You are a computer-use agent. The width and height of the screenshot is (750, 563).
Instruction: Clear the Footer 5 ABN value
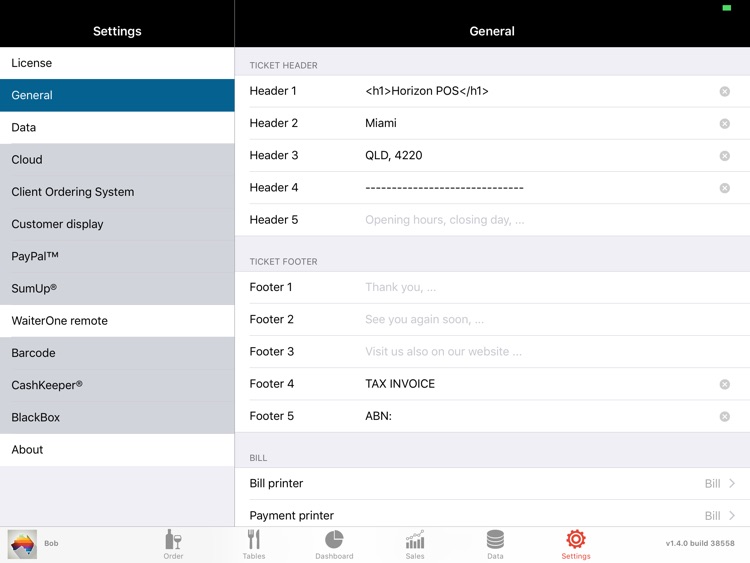pos(725,416)
